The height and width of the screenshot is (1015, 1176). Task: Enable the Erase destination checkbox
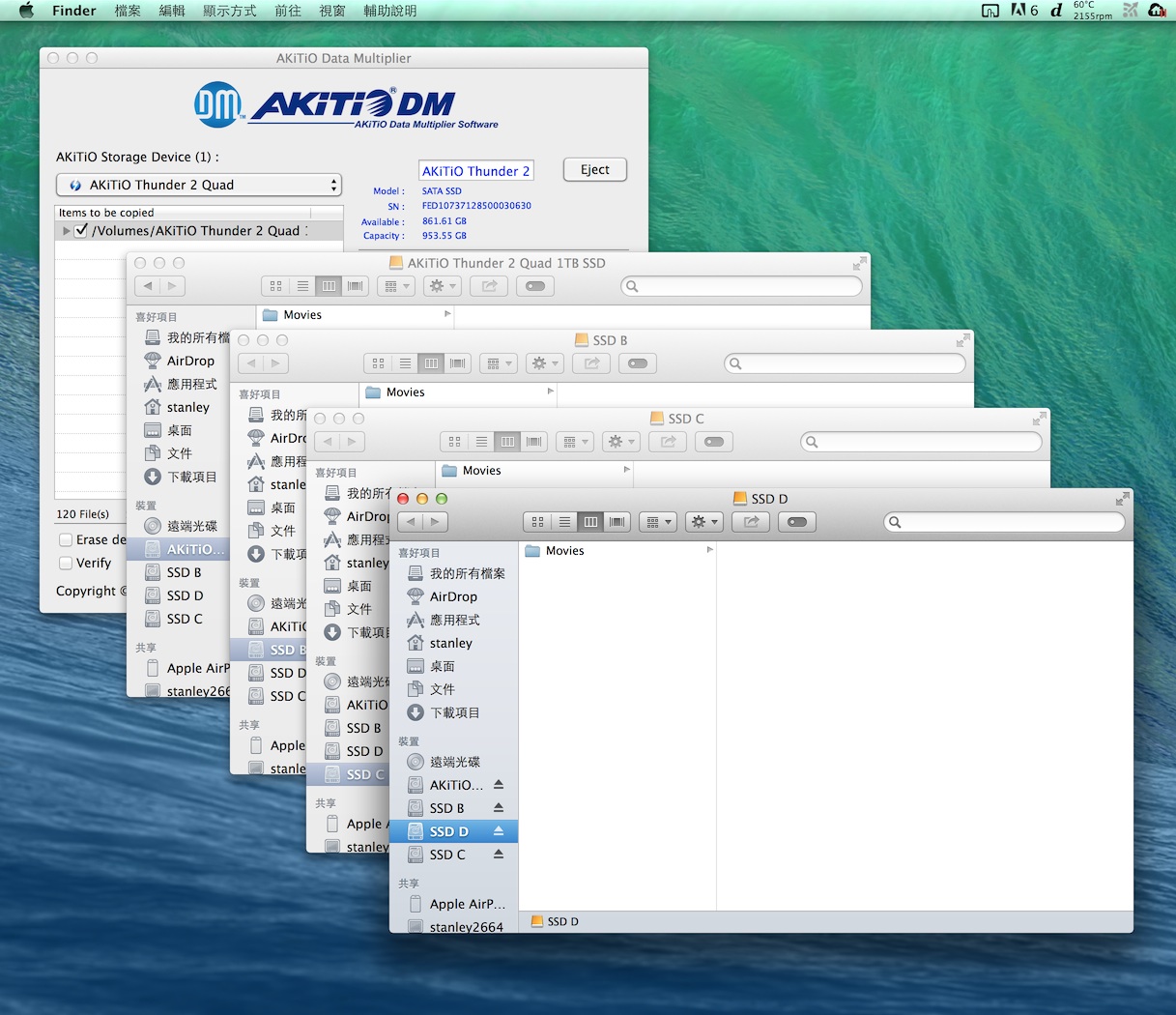point(66,539)
